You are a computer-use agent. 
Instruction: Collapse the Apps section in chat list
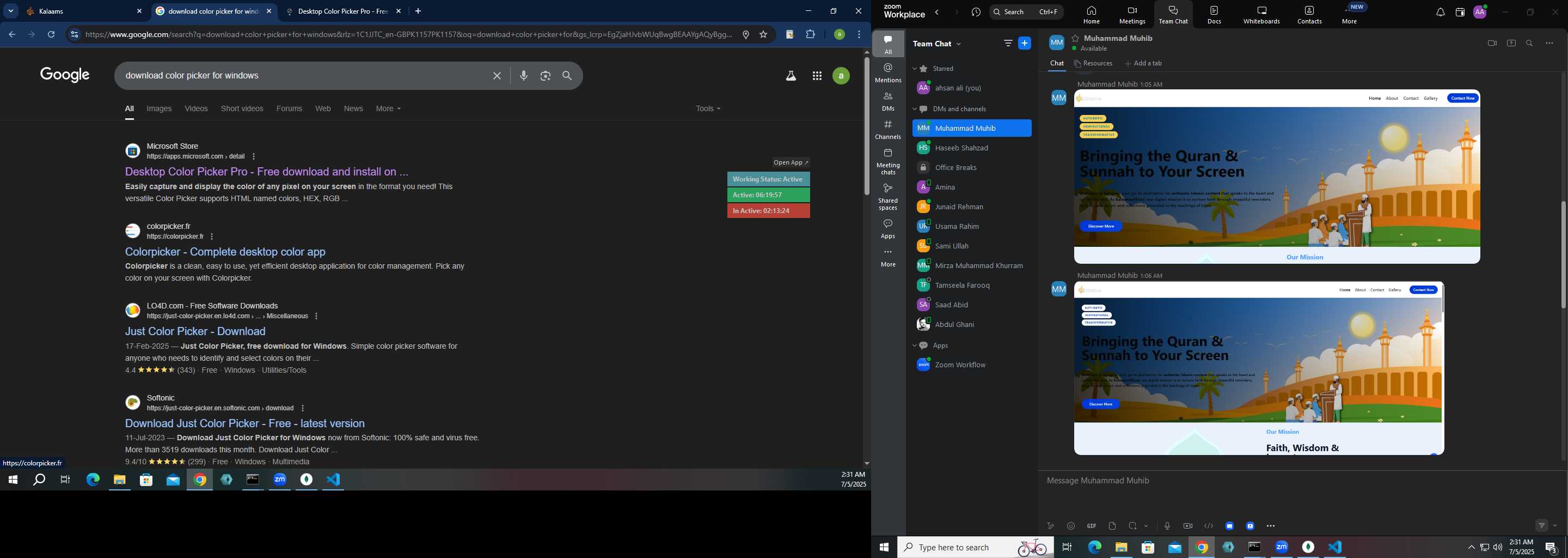point(914,345)
